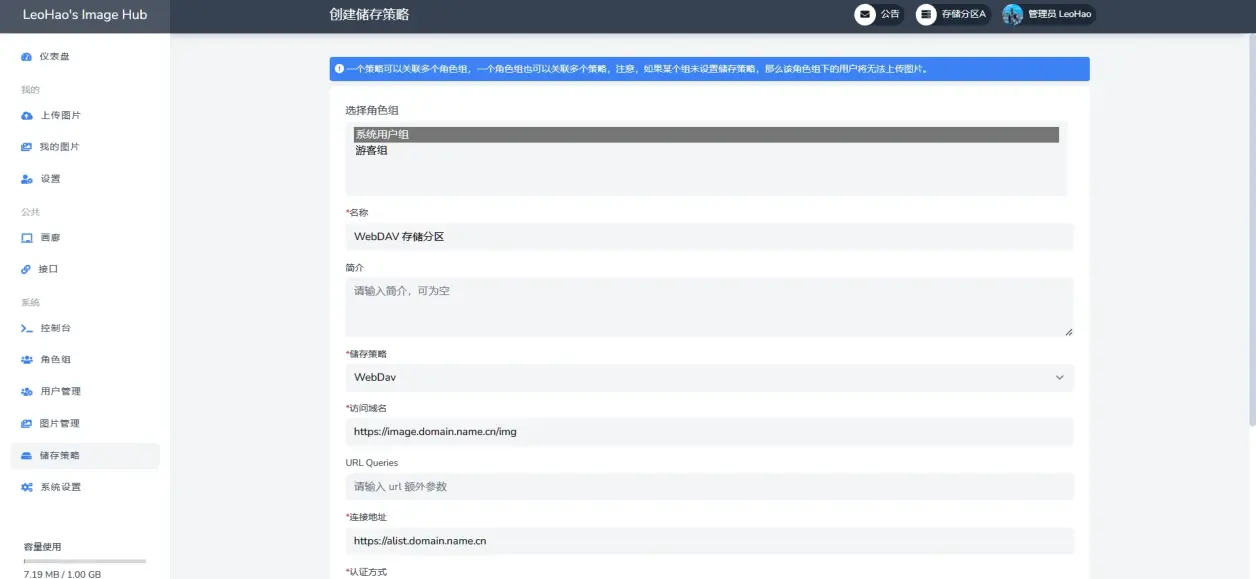The height and width of the screenshot is (579, 1256).
Task: Click the users icon beside 用户管理
Action: coord(27,392)
